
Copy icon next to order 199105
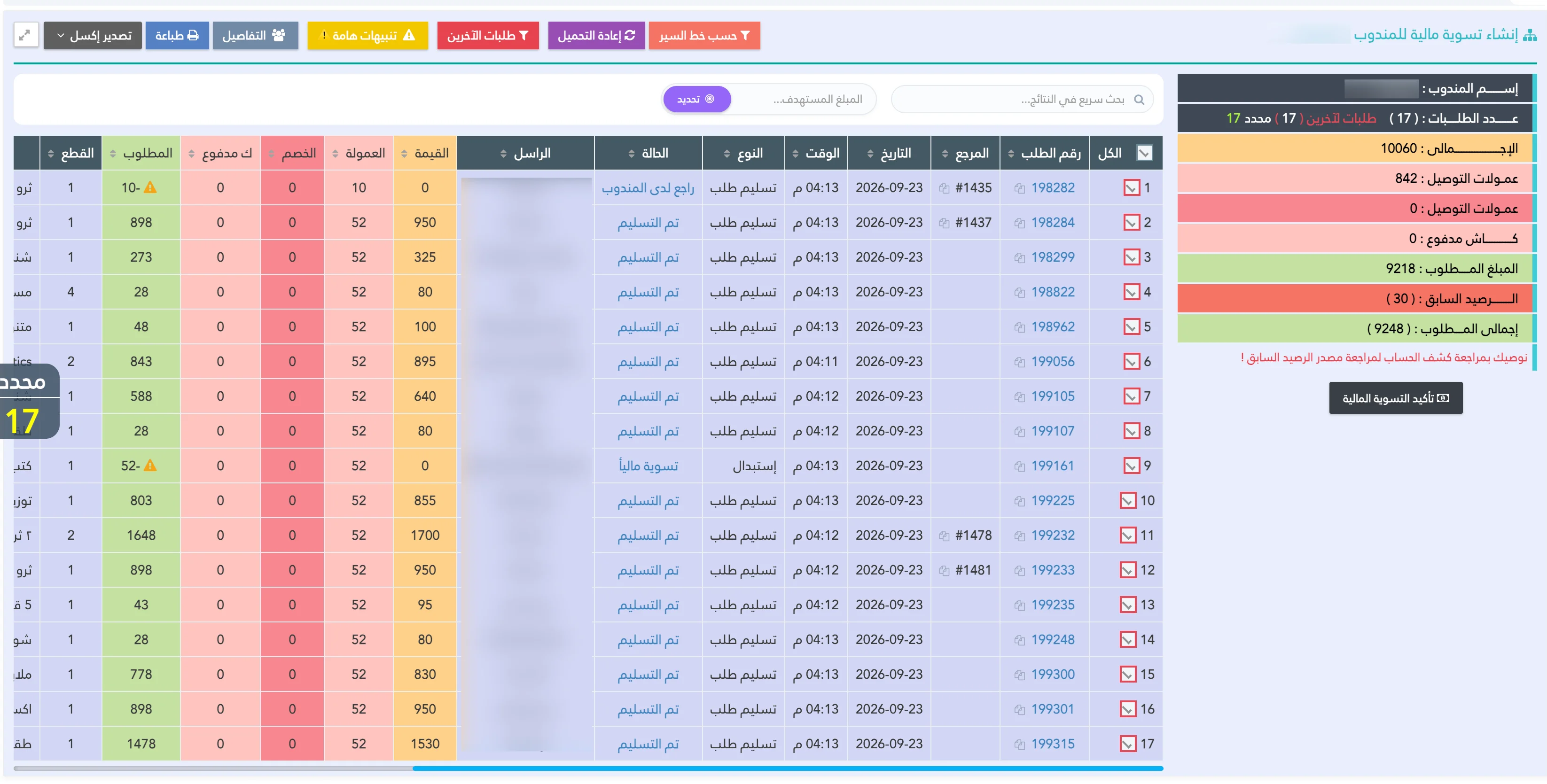(1019, 397)
